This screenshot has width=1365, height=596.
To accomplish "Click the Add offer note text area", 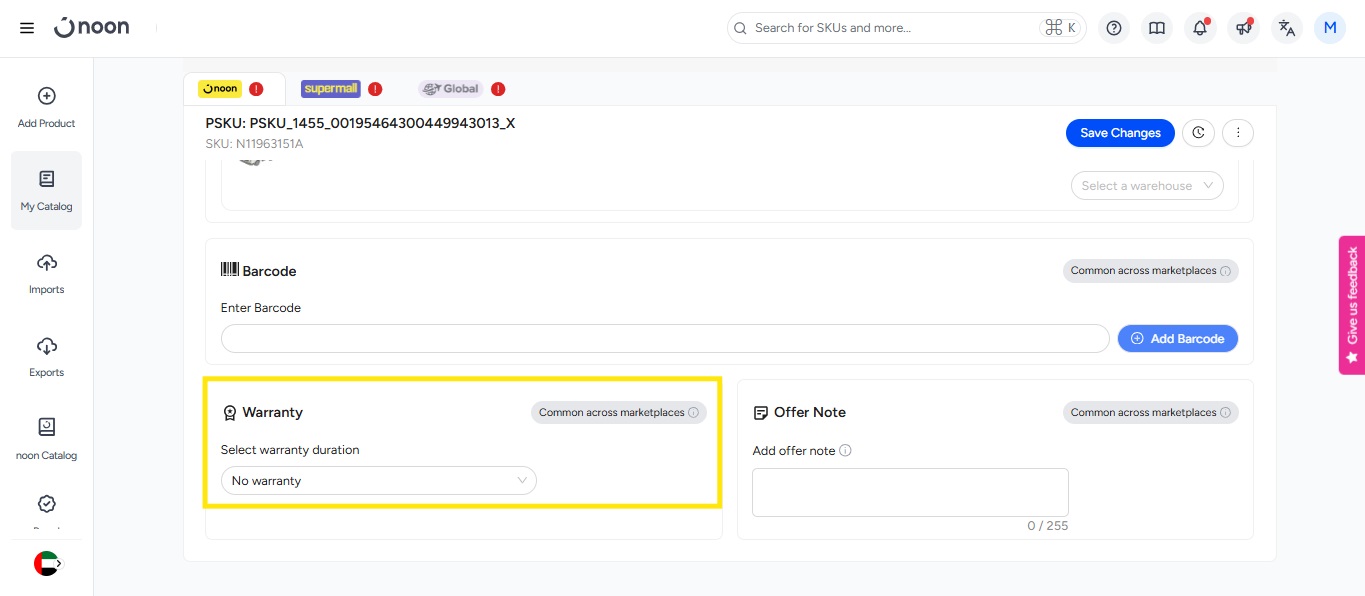I will click(x=910, y=492).
